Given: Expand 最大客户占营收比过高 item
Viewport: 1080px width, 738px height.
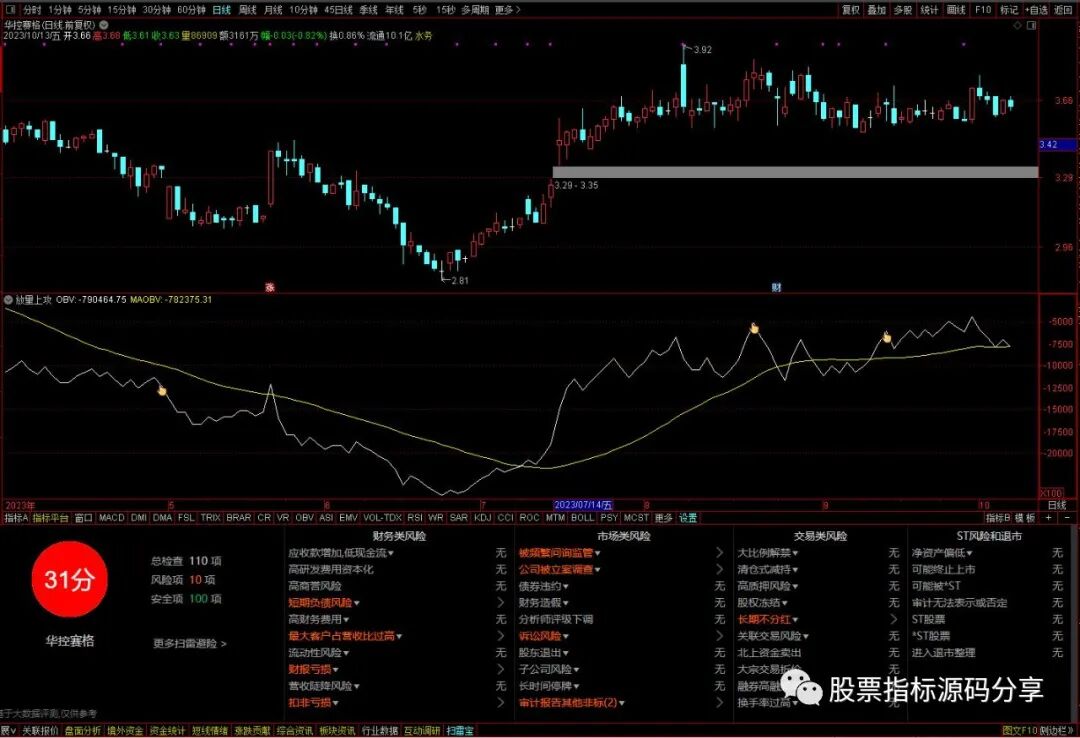Looking at the screenshot, I should pyautogui.click(x=345, y=636).
